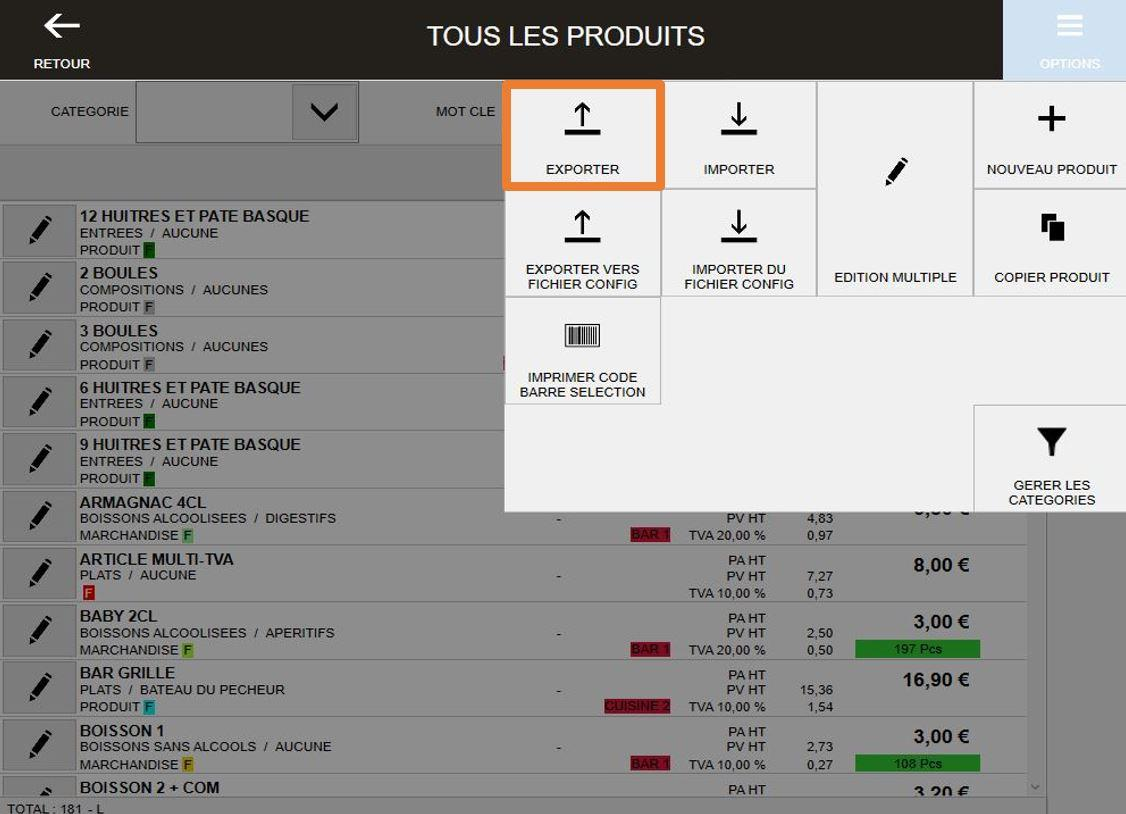Create a NOUVEAU PRODUIT
1126x814 pixels.
1051,136
